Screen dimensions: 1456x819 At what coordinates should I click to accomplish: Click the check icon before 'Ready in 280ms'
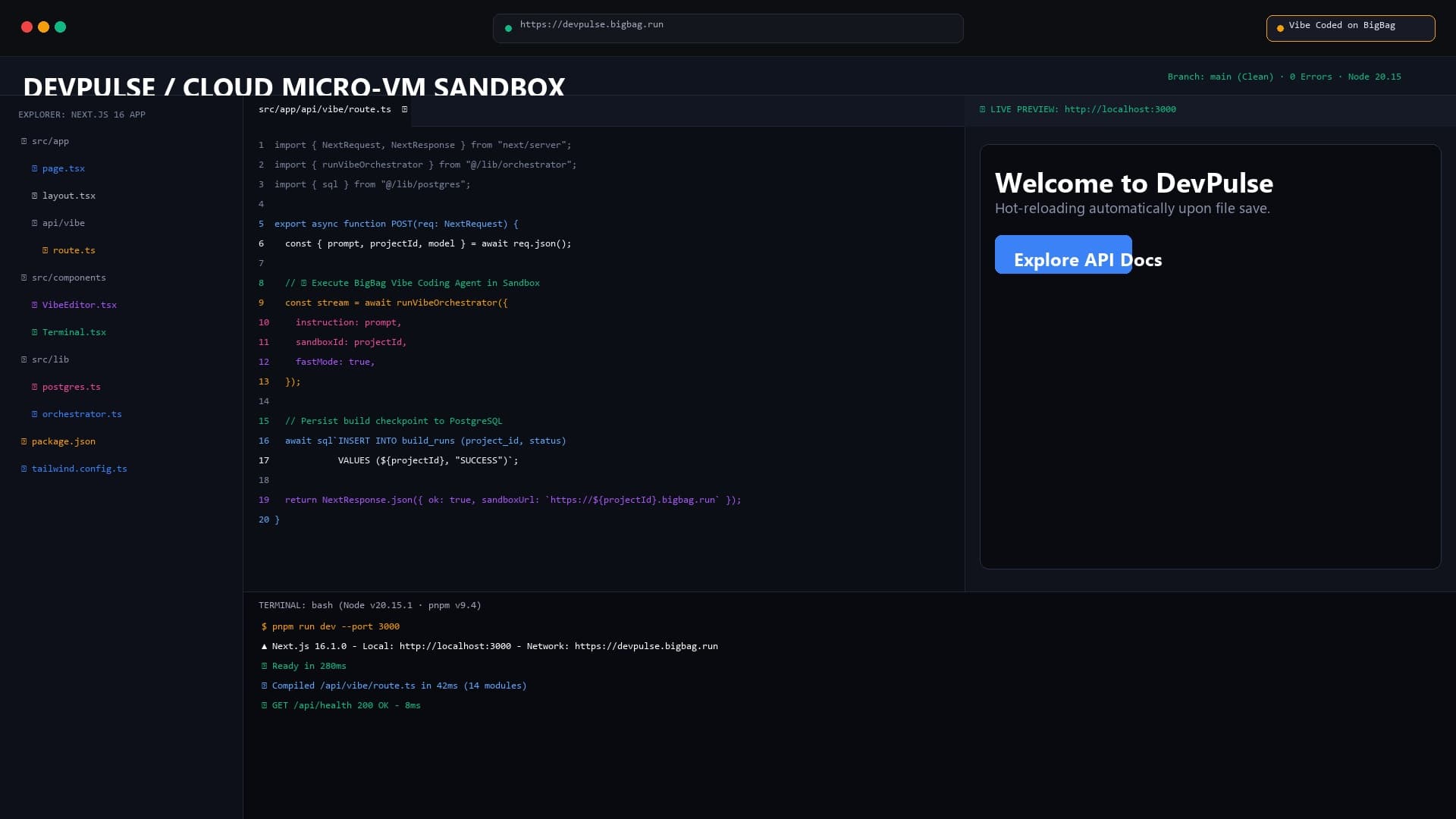pyautogui.click(x=264, y=666)
